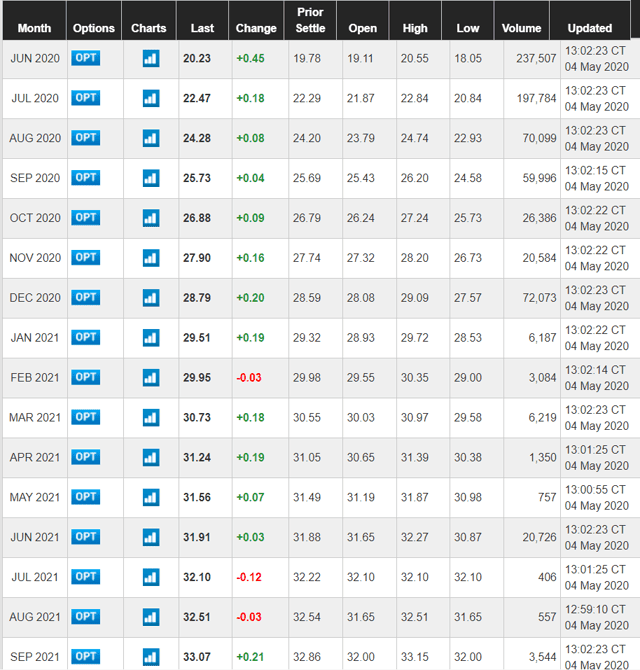This screenshot has height=670, width=640.
Task: Open the chart icon for FEB 2021
Action: point(151,378)
